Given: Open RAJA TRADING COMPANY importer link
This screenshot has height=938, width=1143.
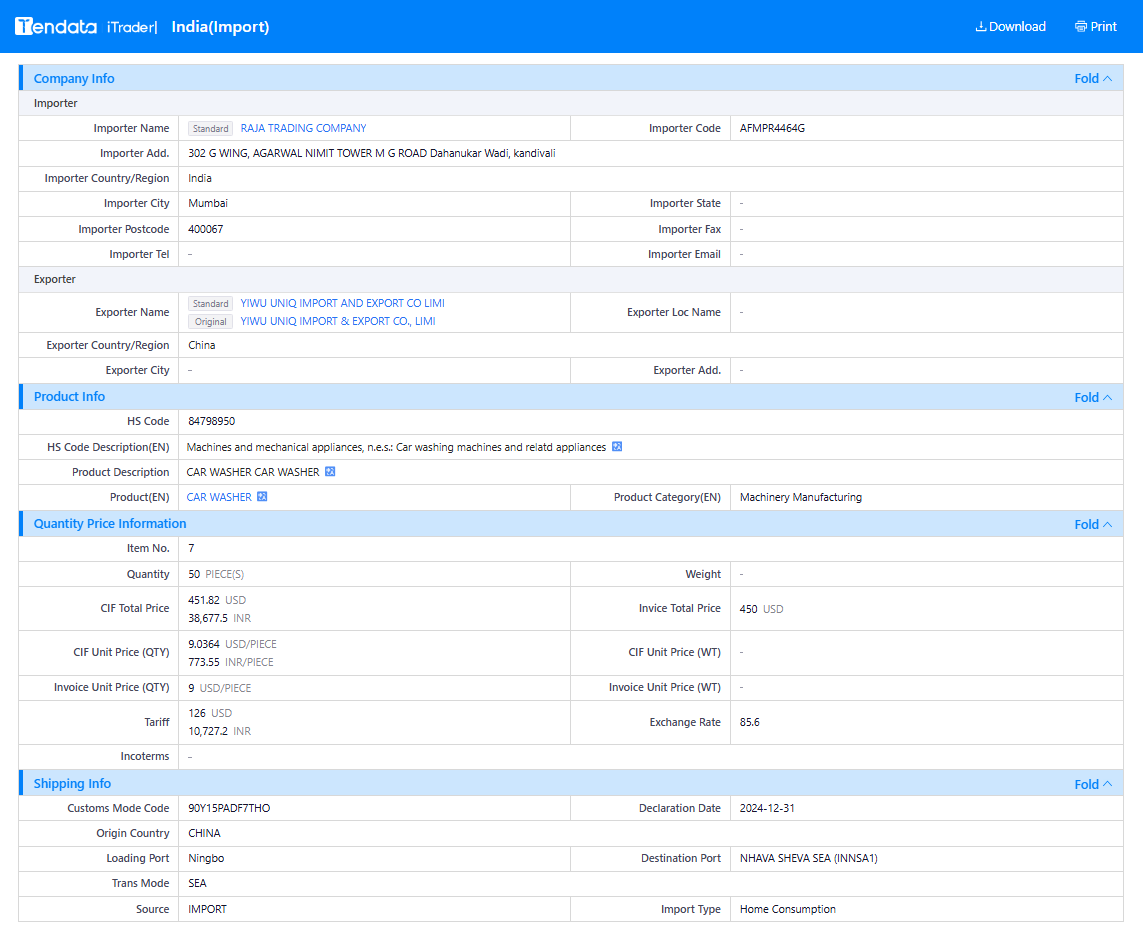Looking at the screenshot, I should [x=303, y=128].
